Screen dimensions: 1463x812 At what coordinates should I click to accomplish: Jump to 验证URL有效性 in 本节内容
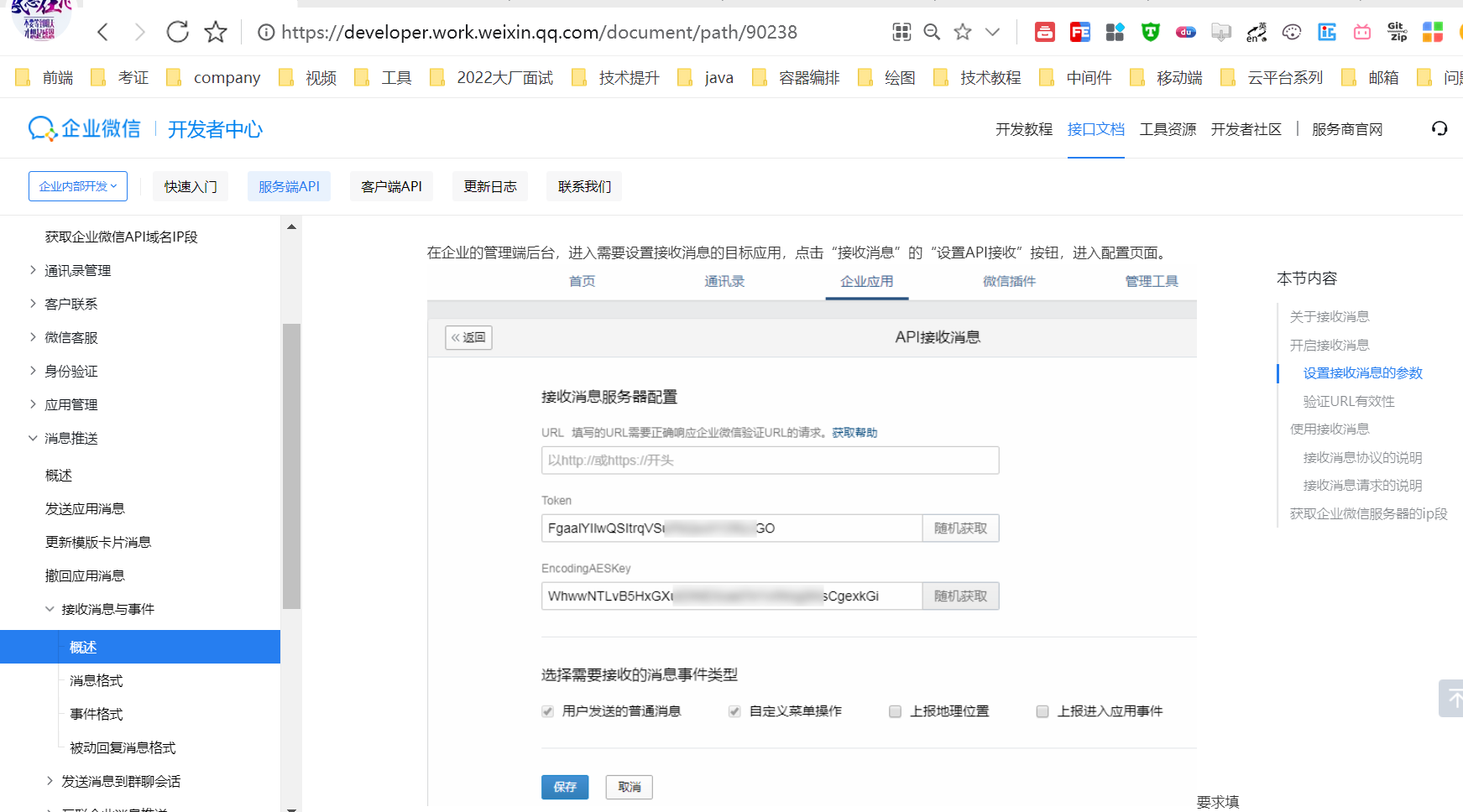1349,401
